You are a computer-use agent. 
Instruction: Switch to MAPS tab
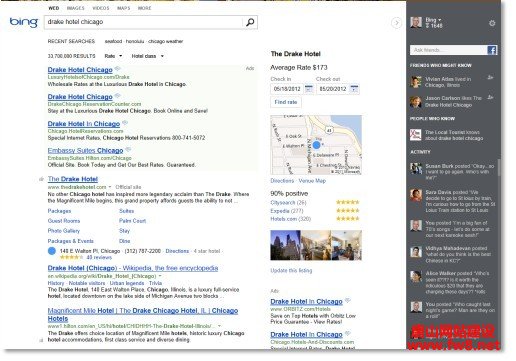[x=123, y=8]
